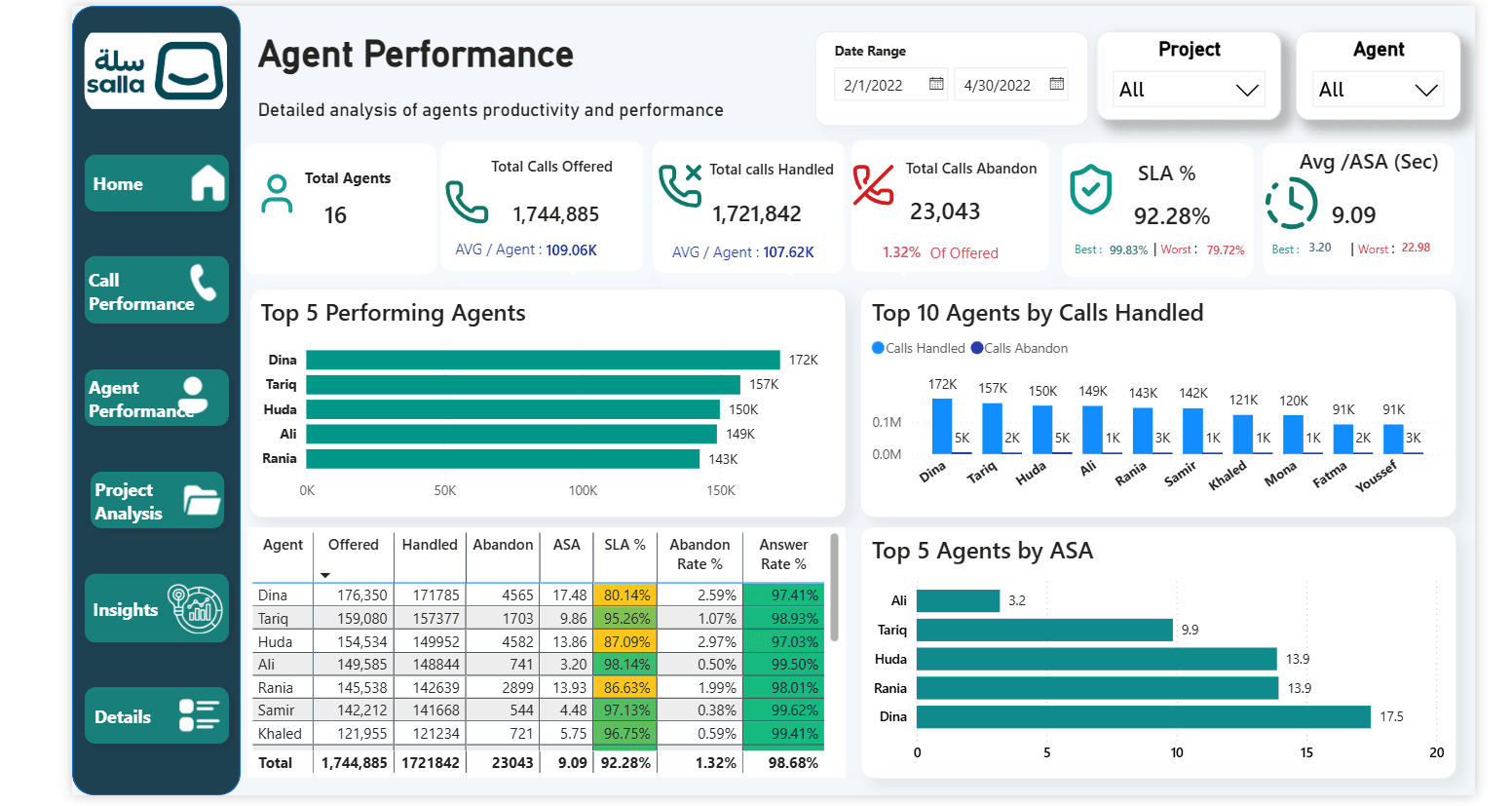Sort table by Handled column header
The height and width of the screenshot is (806, 1512).
tap(430, 545)
